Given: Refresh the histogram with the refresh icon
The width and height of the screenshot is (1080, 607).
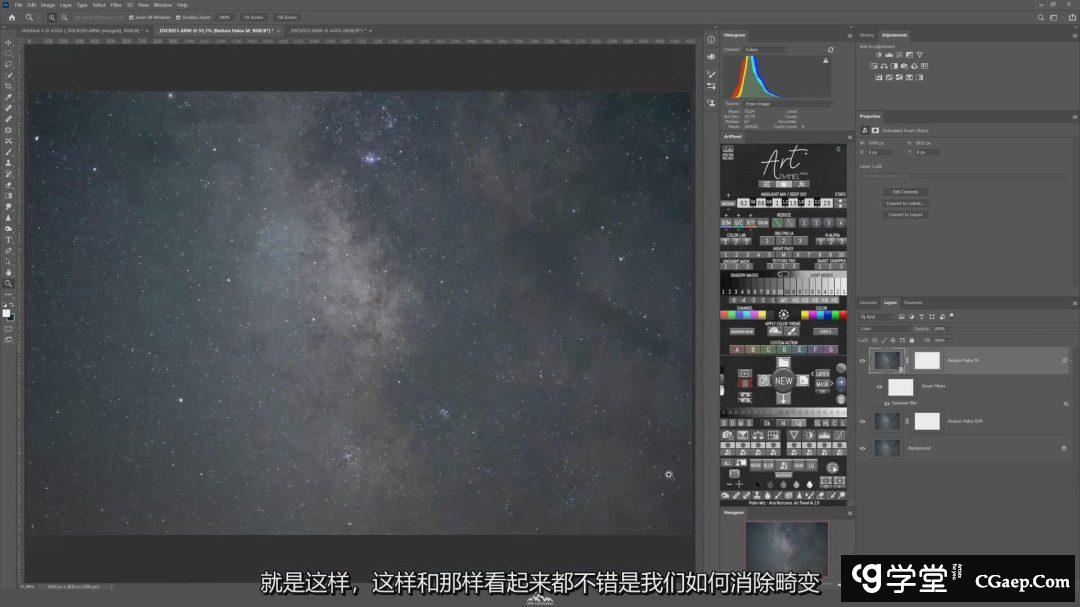Looking at the screenshot, I should pyautogui.click(x=830, y=49).
